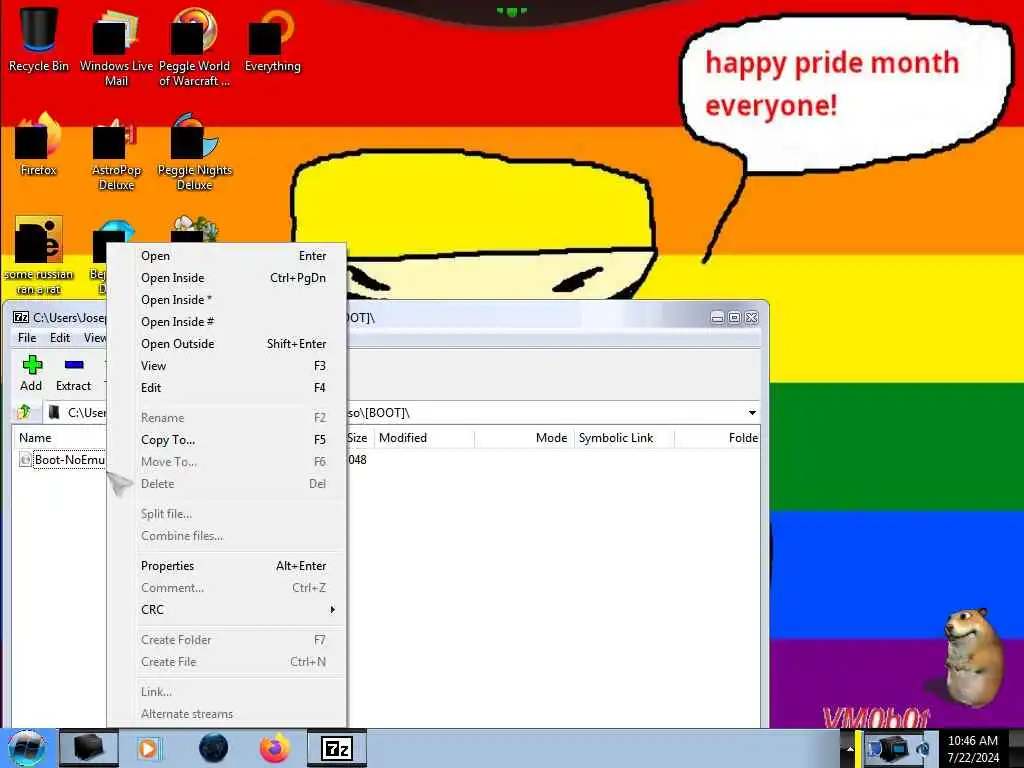
Task: Open the Edit menu in 7-Zip menu bar
Action: (60, 338)
